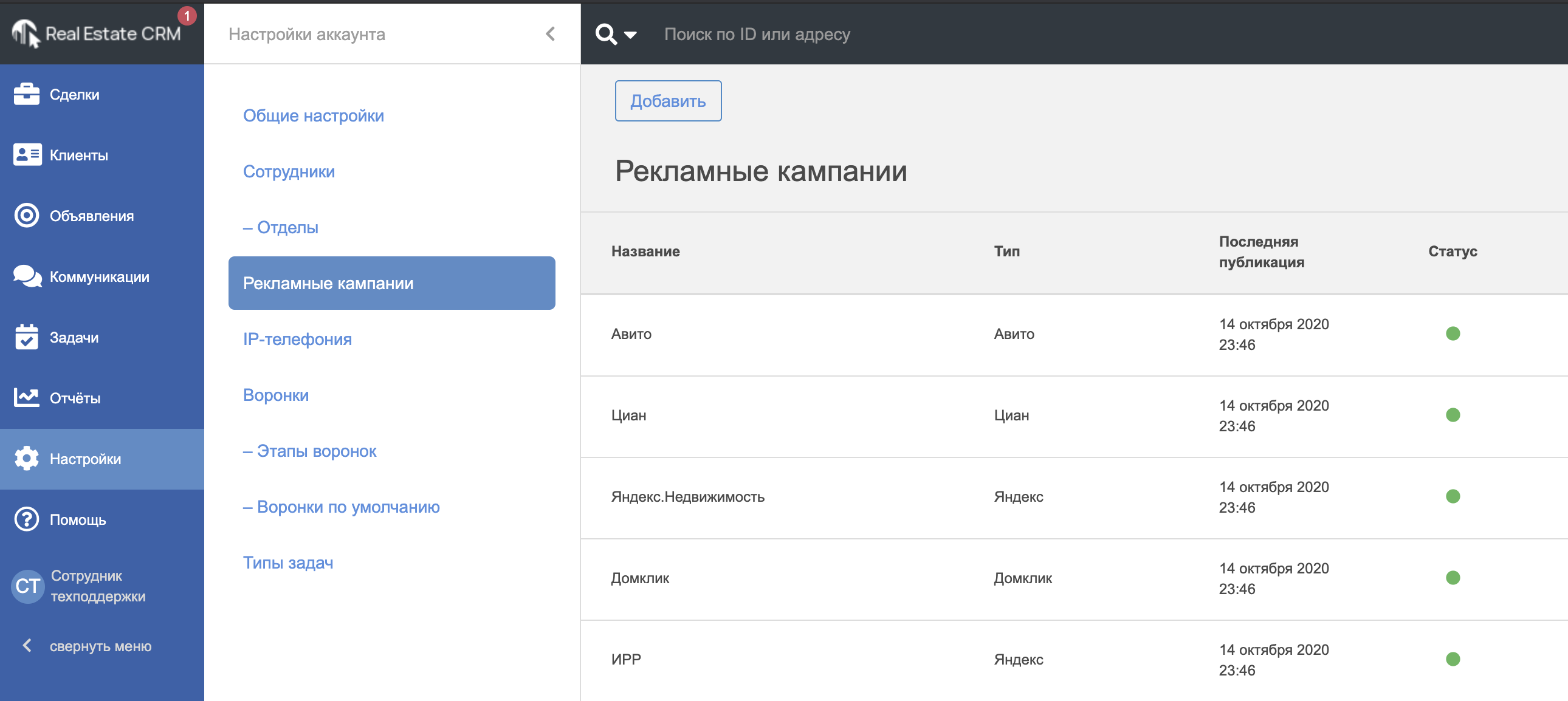Click the contact card icon for Клиенты
This screenshot has width=1568, height=701.
pyautogui.click(x=27, y=154)
